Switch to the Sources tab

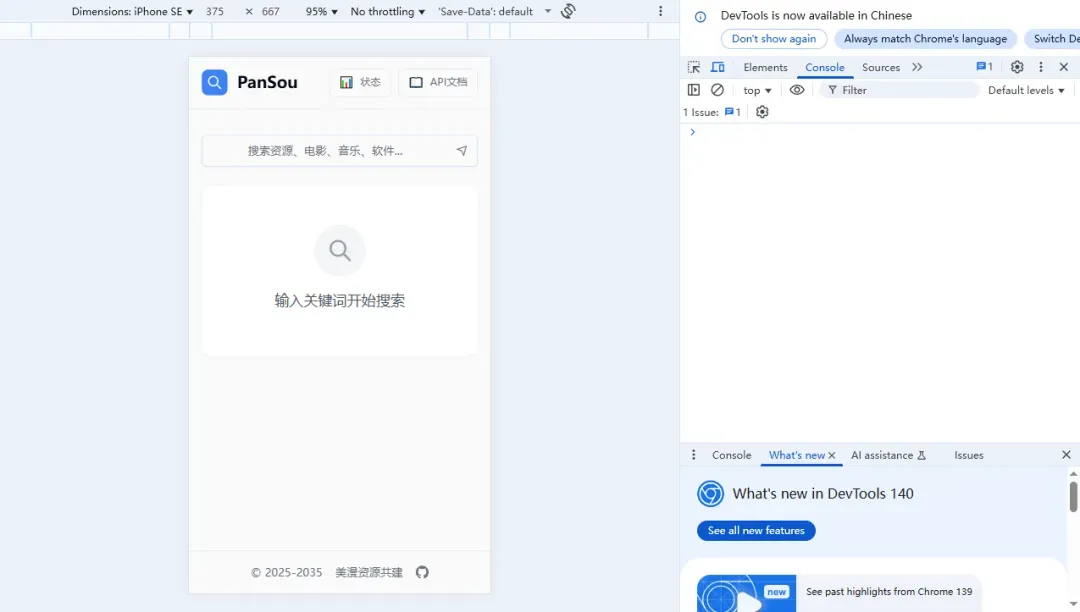[x=880, y=67]
